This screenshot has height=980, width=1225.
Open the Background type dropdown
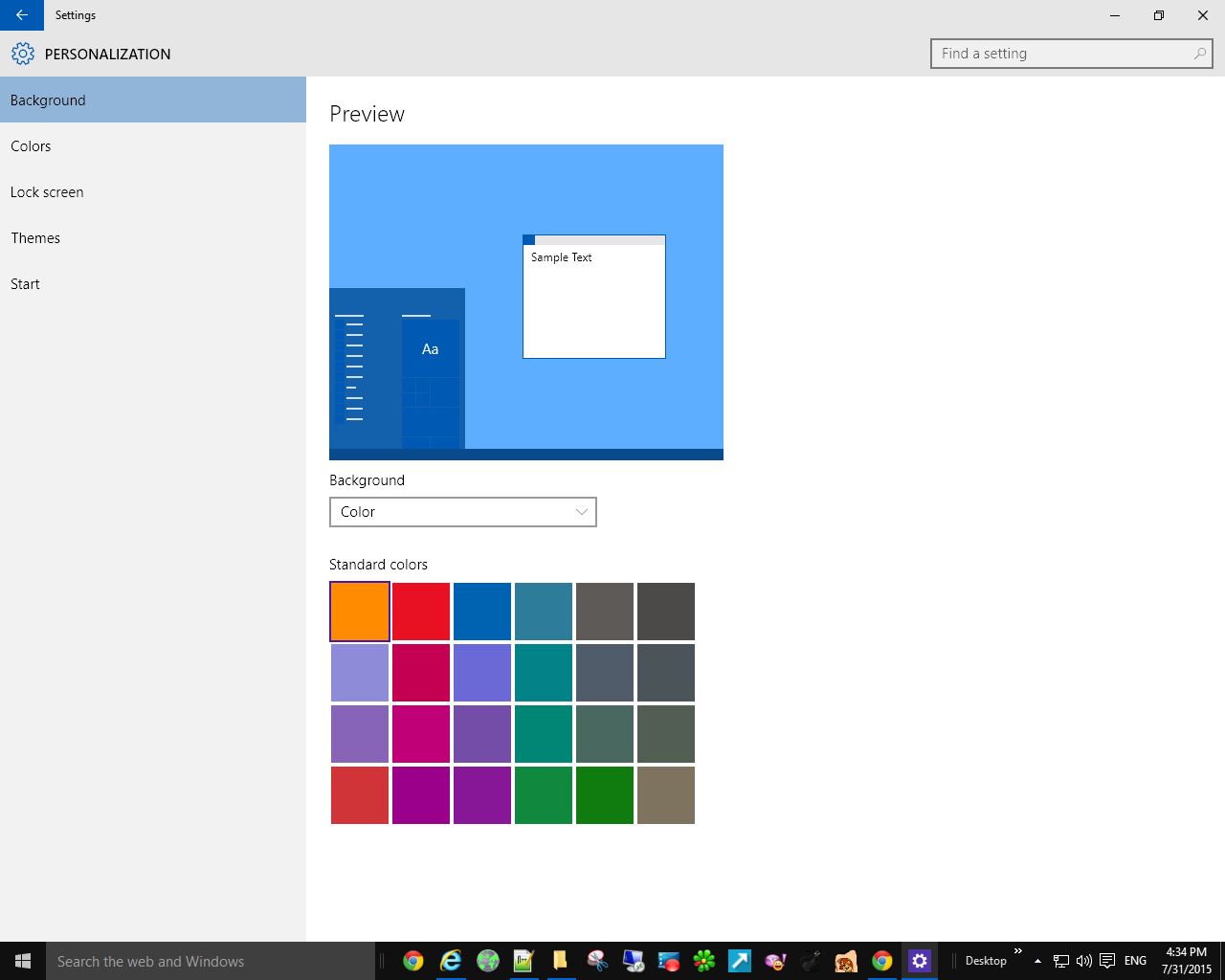(462, 512)
